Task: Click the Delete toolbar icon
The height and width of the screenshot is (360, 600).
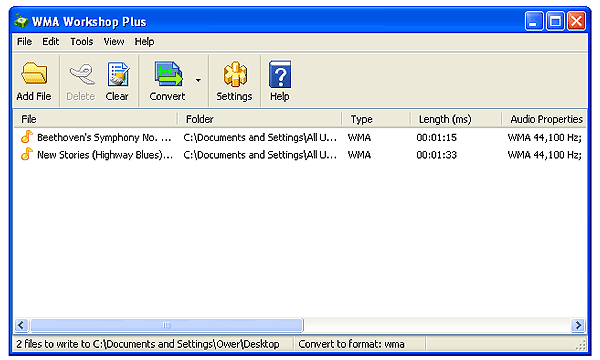Action: click(x=82, y=74)
